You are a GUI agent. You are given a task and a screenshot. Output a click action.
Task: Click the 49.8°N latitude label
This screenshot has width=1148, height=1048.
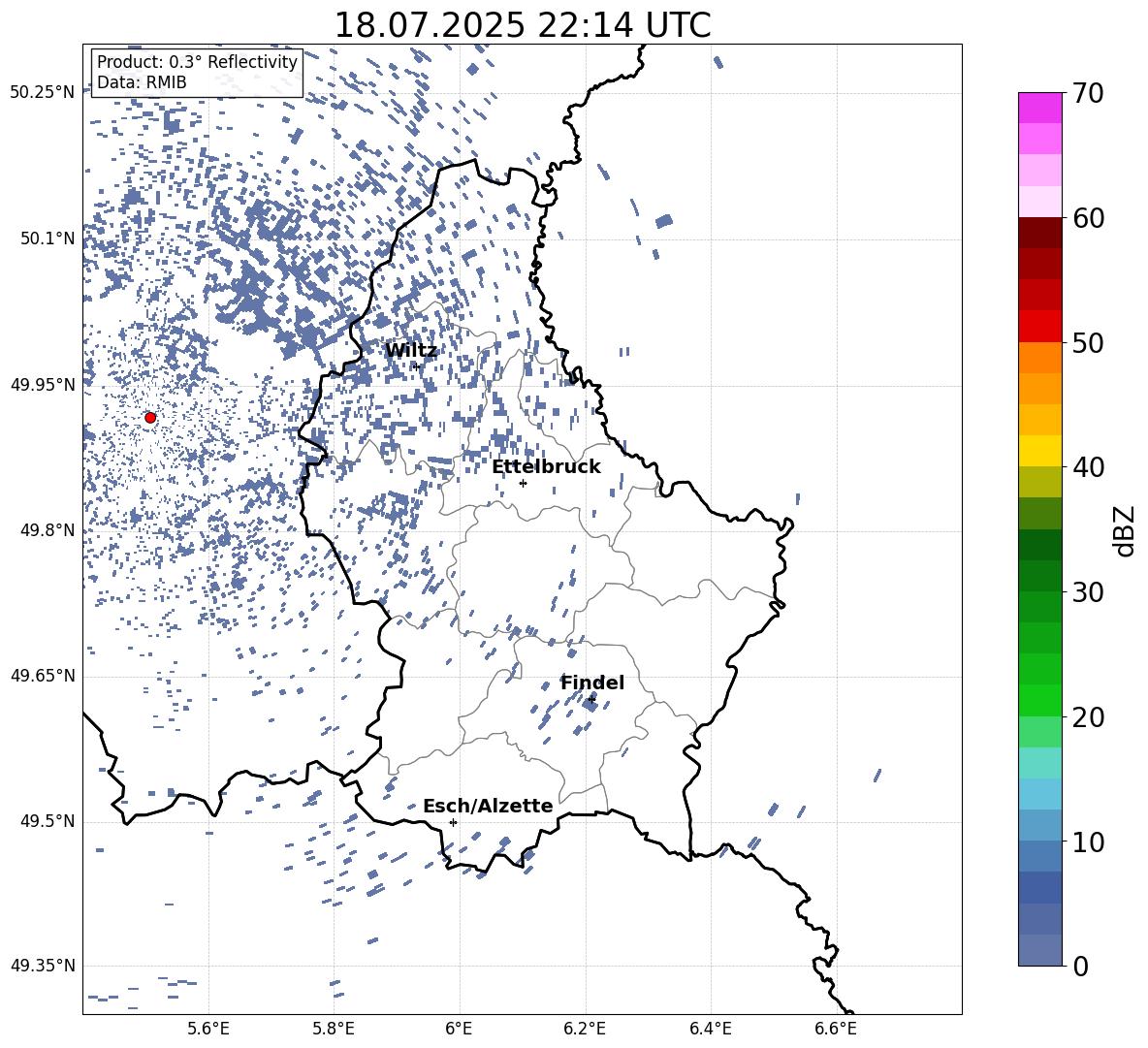[x=48, y=530]
